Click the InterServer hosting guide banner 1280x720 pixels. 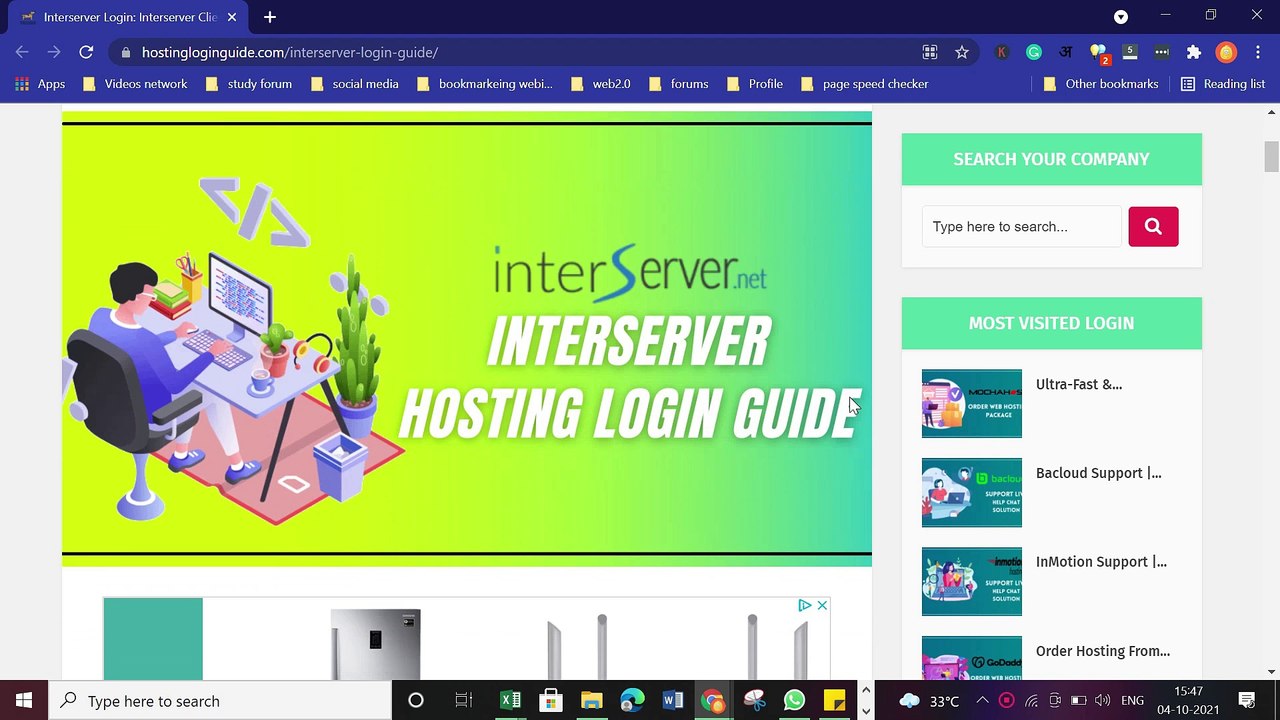467,339
